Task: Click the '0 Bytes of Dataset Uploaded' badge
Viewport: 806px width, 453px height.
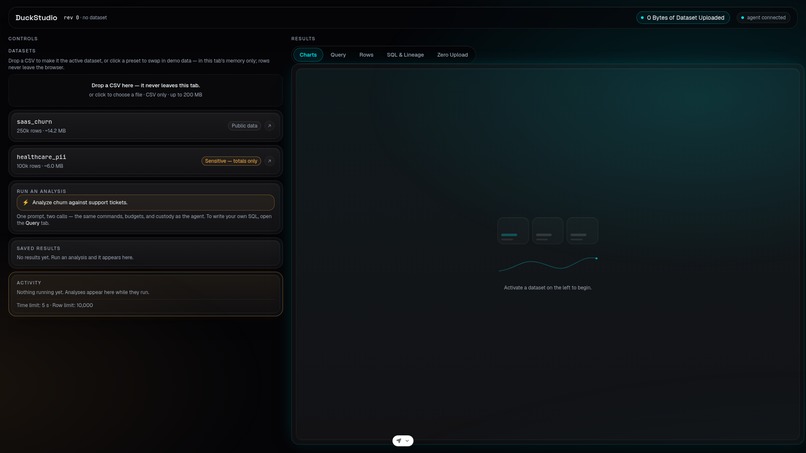Action: click(683, 17)
